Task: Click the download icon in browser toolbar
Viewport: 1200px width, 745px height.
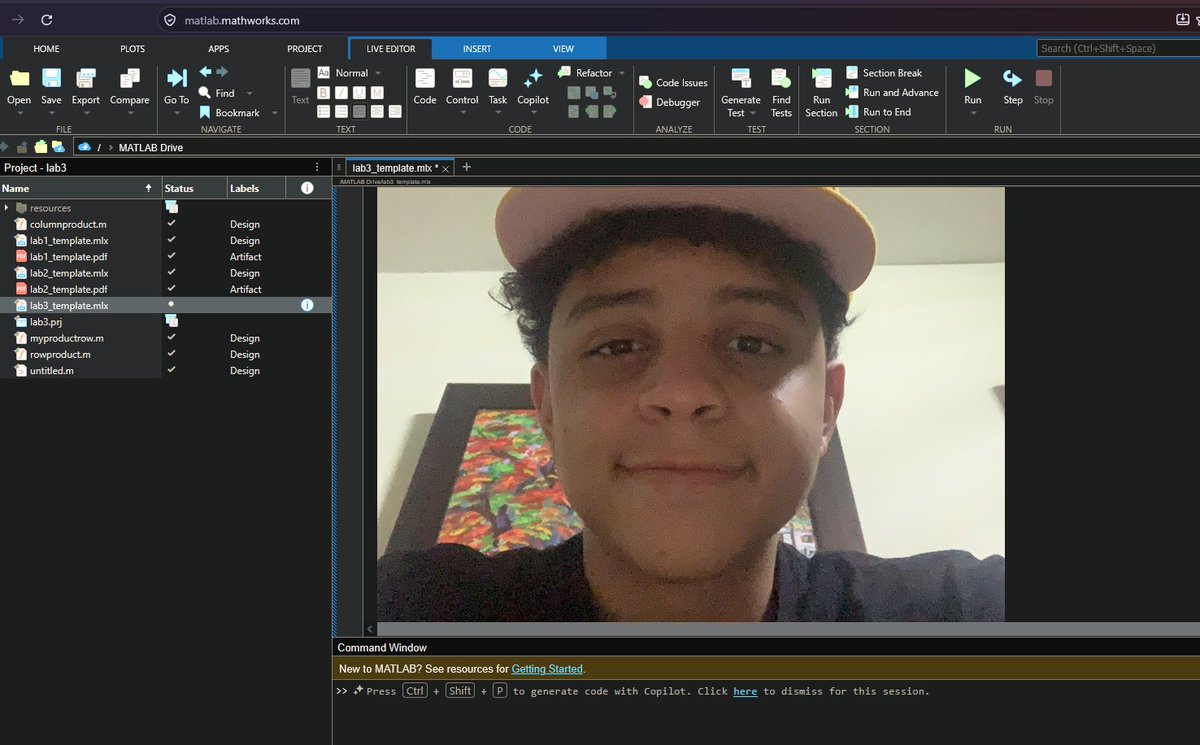Action: pos(1183,20)
